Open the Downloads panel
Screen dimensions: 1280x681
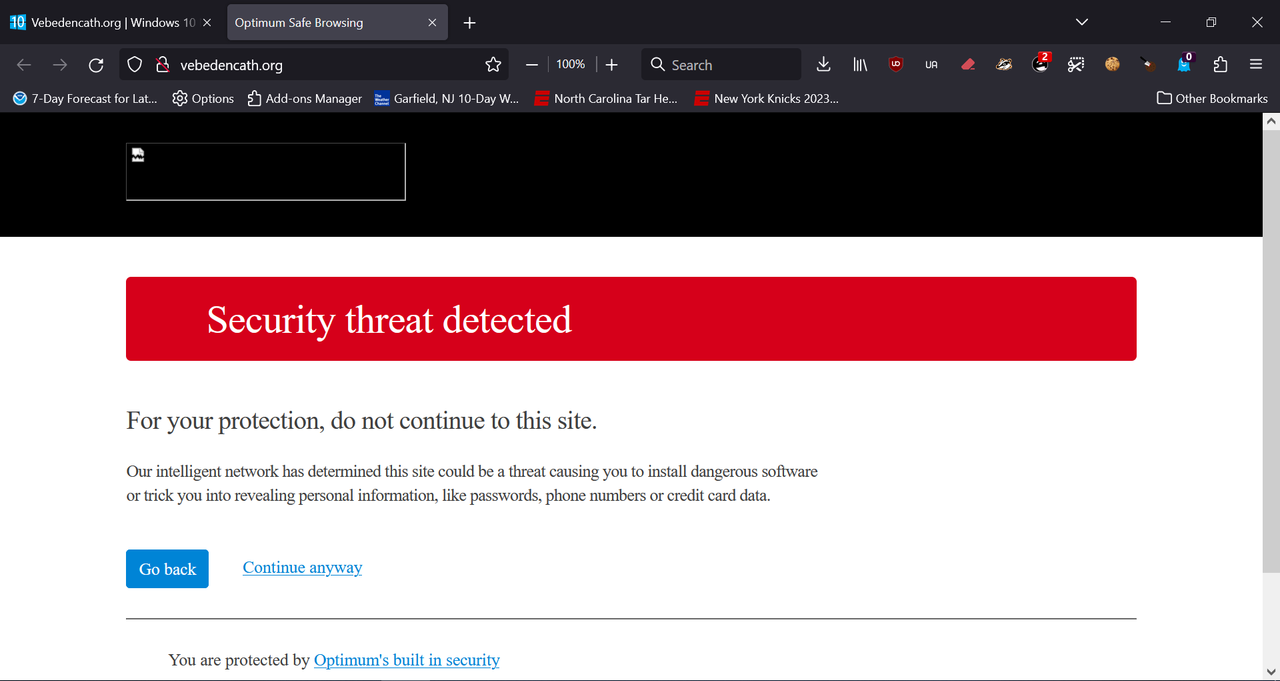pos(823,65)
